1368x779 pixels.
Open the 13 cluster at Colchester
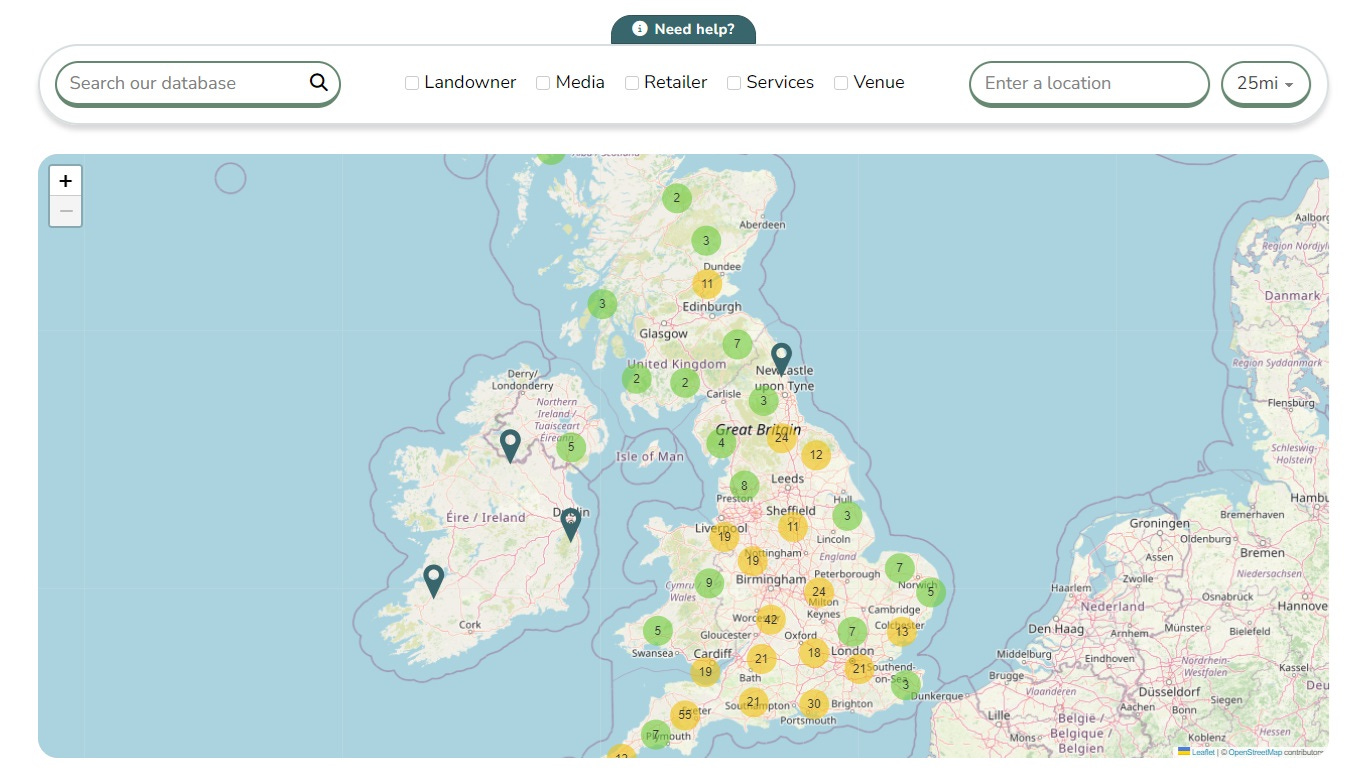click(x=902, y=631)
